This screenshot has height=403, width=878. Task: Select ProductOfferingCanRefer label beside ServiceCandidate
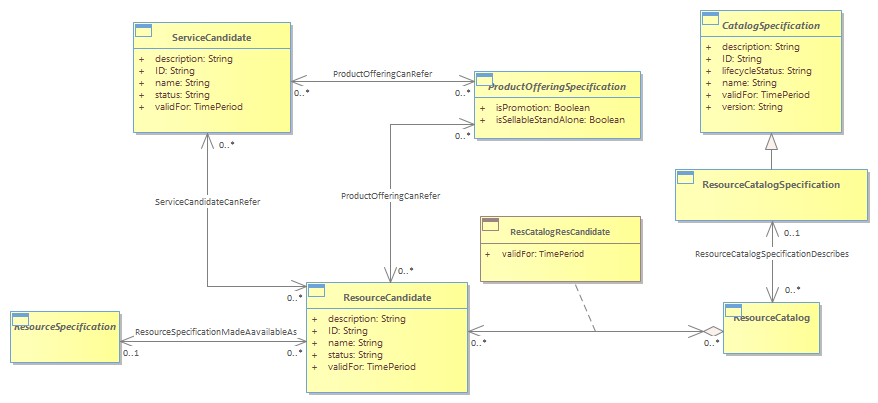pos(382,74)
